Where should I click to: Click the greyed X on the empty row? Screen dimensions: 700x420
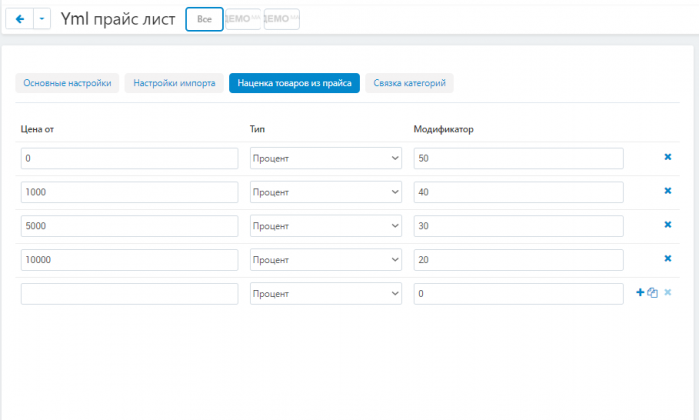pos(668,292)
